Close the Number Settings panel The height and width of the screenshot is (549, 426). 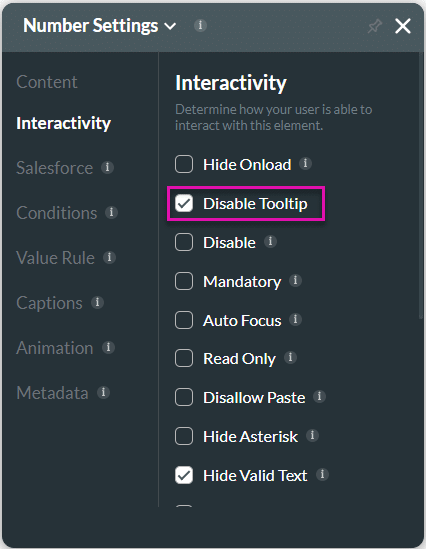click(x=403, y=26)
